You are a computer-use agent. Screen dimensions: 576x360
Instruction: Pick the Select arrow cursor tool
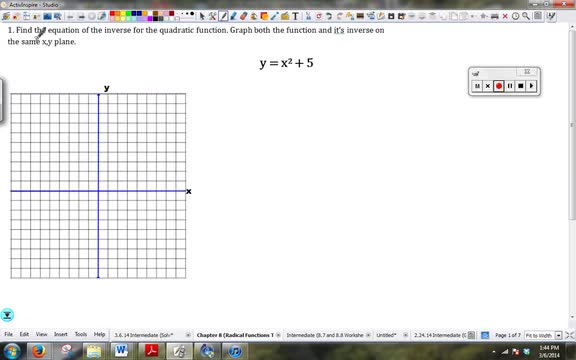coord(202,16)
